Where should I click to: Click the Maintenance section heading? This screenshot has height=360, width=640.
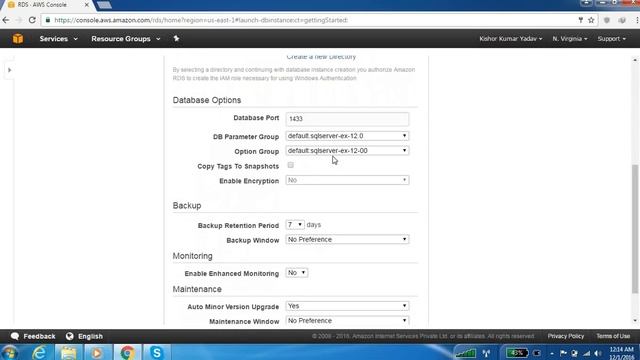click(x=197, y=289)
